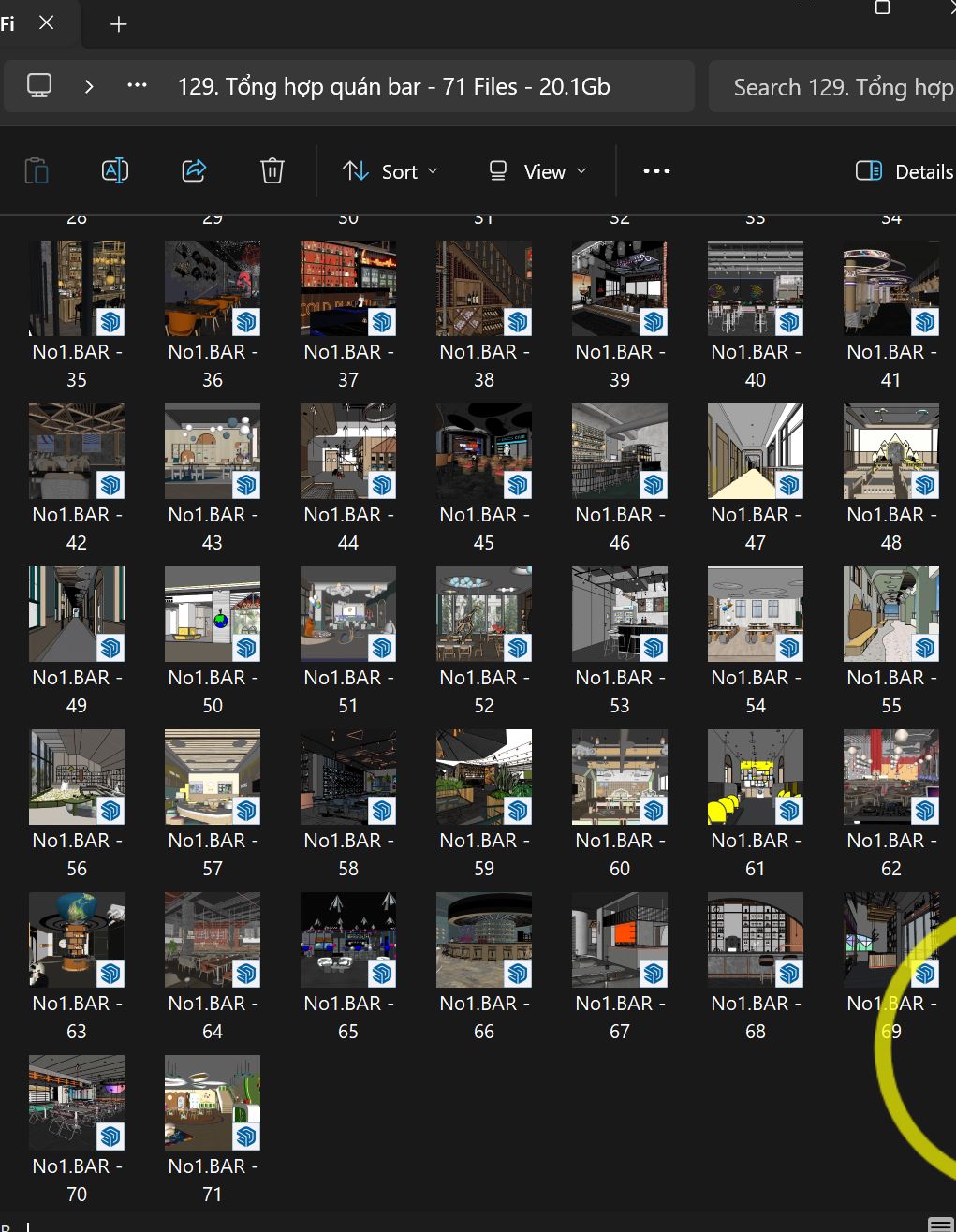This screenshot has width=956, height=1232.
Task: Click the file name label No1.BAR - 65
Action: point(348,1018)
